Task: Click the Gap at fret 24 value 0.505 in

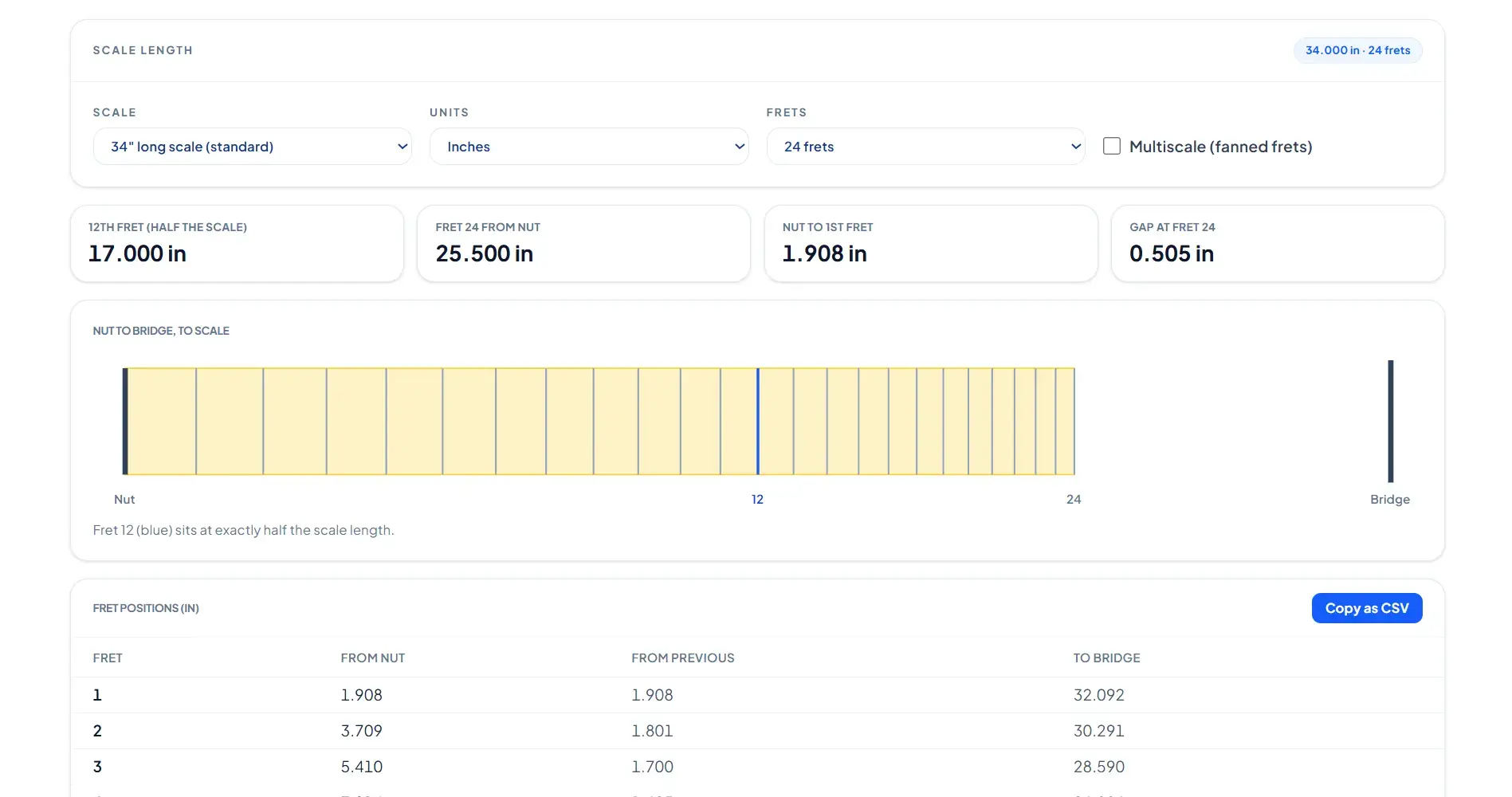Action: (1171, 253)
